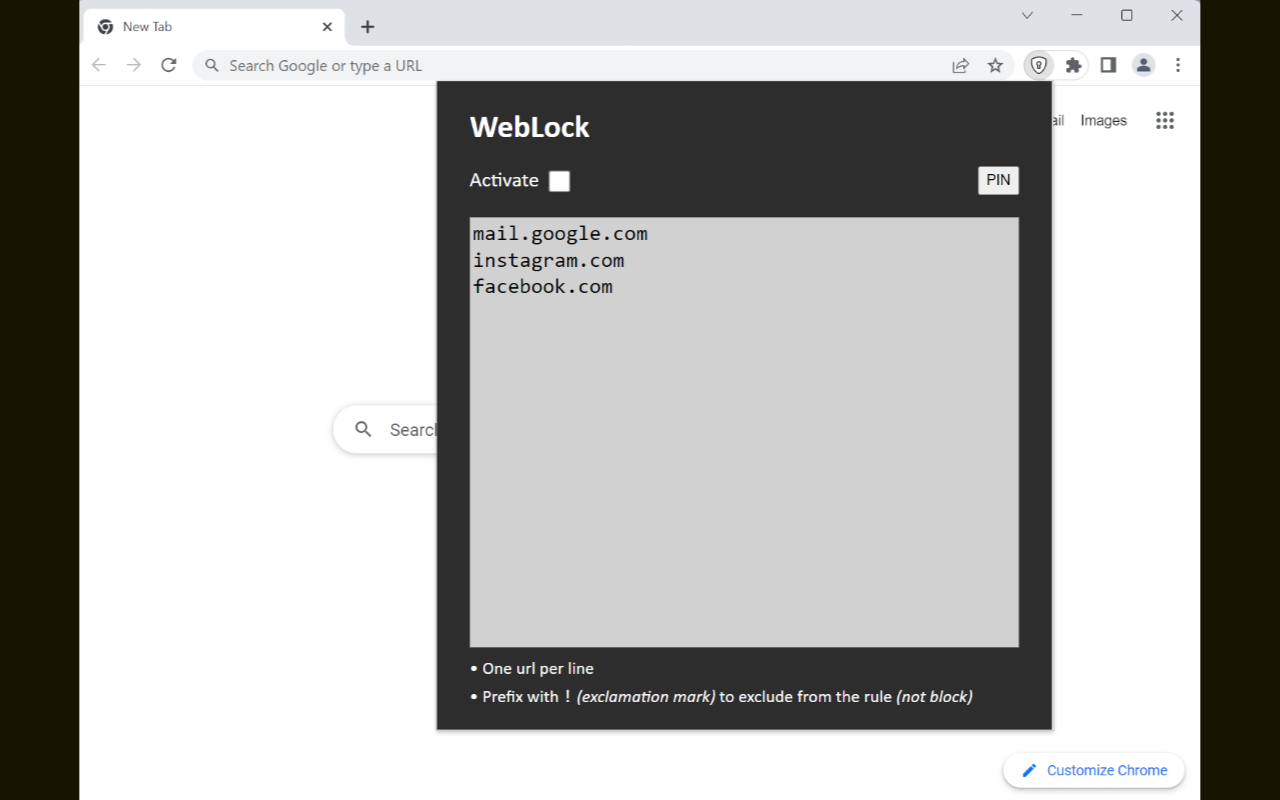The width and height of the screenshot is (1280, 800).
Task: Open the window control chevron dropdown
Action: pos(1027,15)
